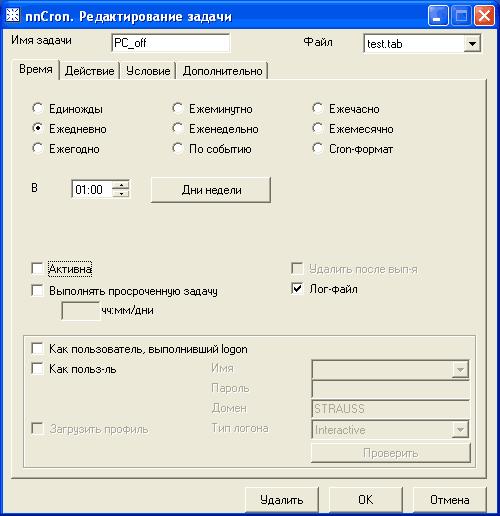The image size is (500, 516).
Task: Open the Дополнительно tab
Action: pos(222,71)
